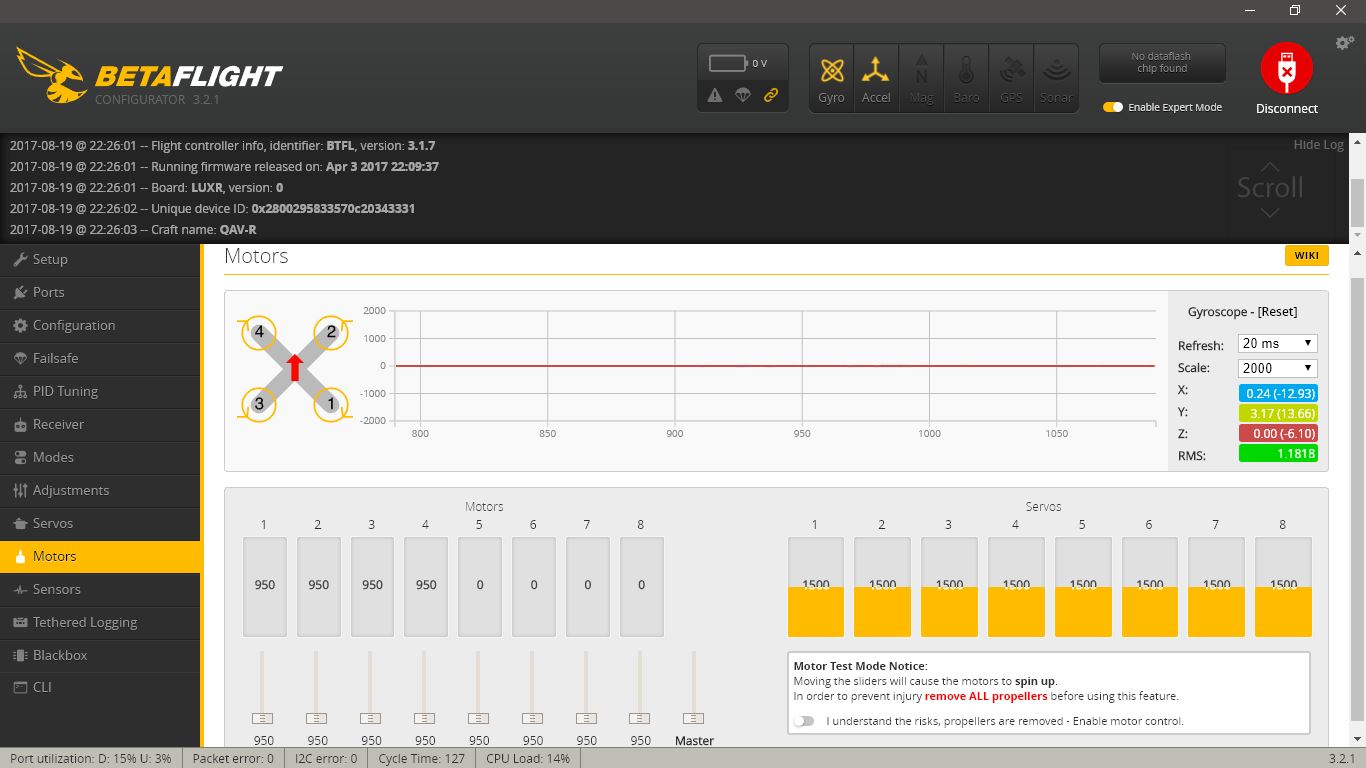Click the Cycle Time: 127 status
This screenshot has width=1366, height=768.
click(421, 758)
